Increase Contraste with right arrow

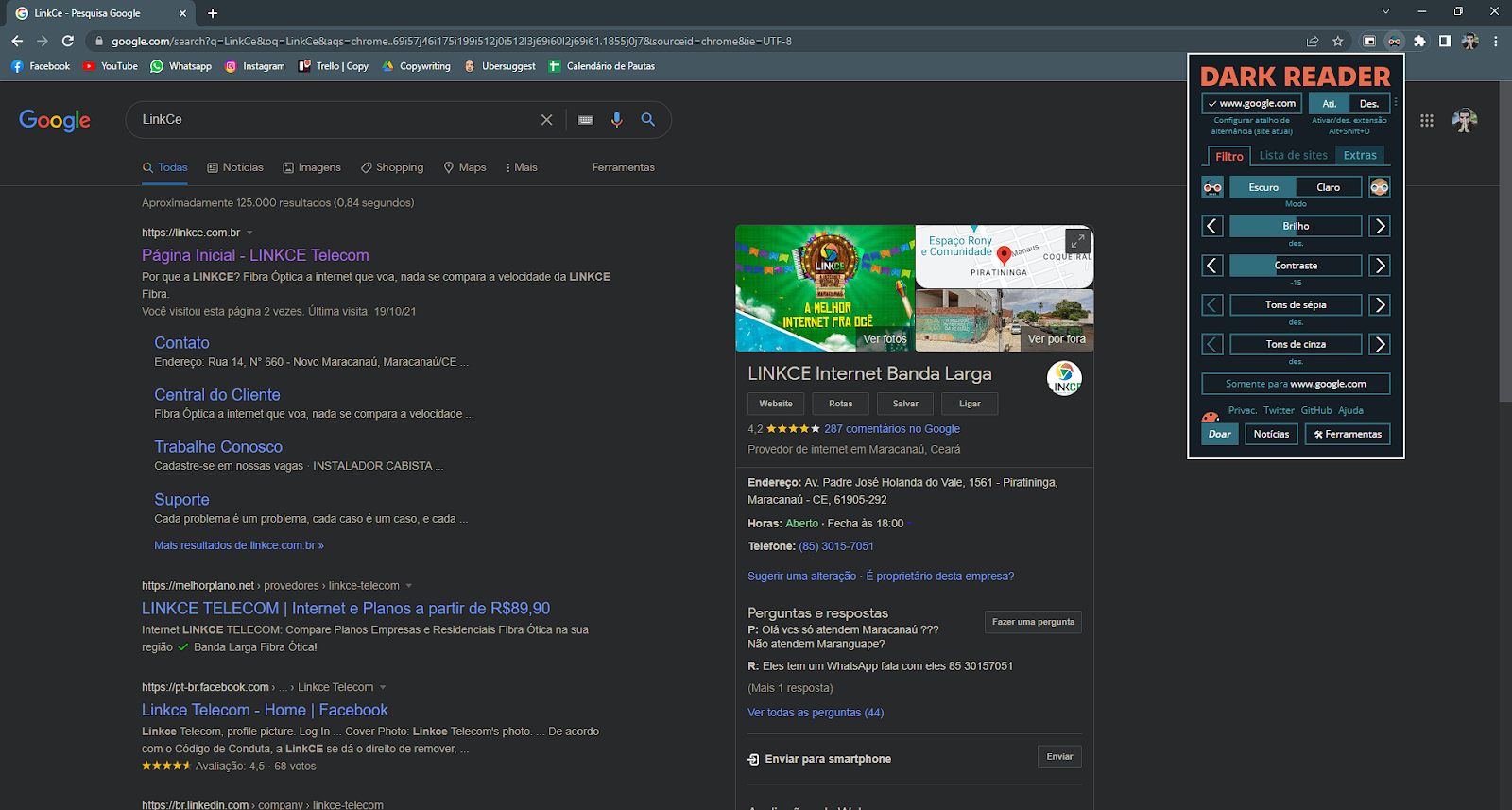(1380, 266)
